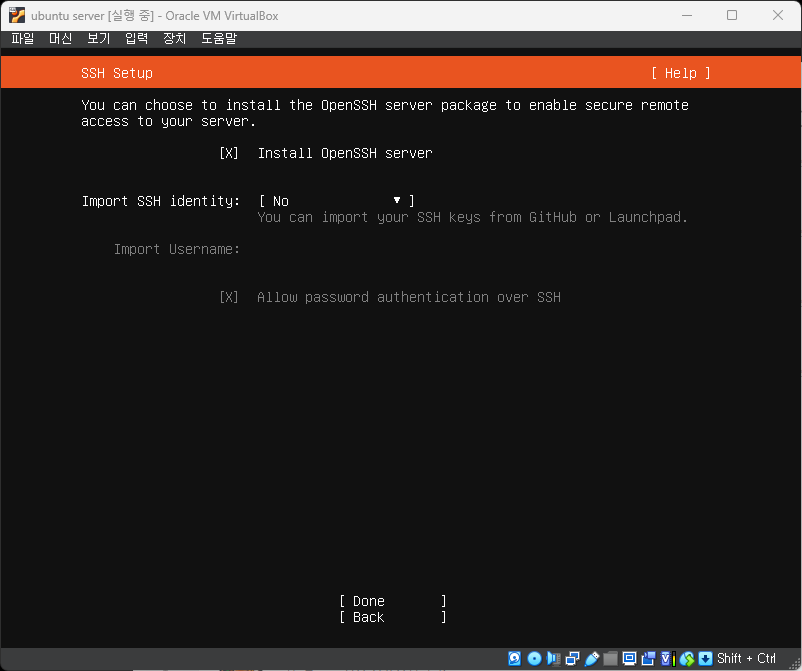802x671 pixels.
Task: Toggle Allow password authentication over SSH
Action: (x=229, y=297)
